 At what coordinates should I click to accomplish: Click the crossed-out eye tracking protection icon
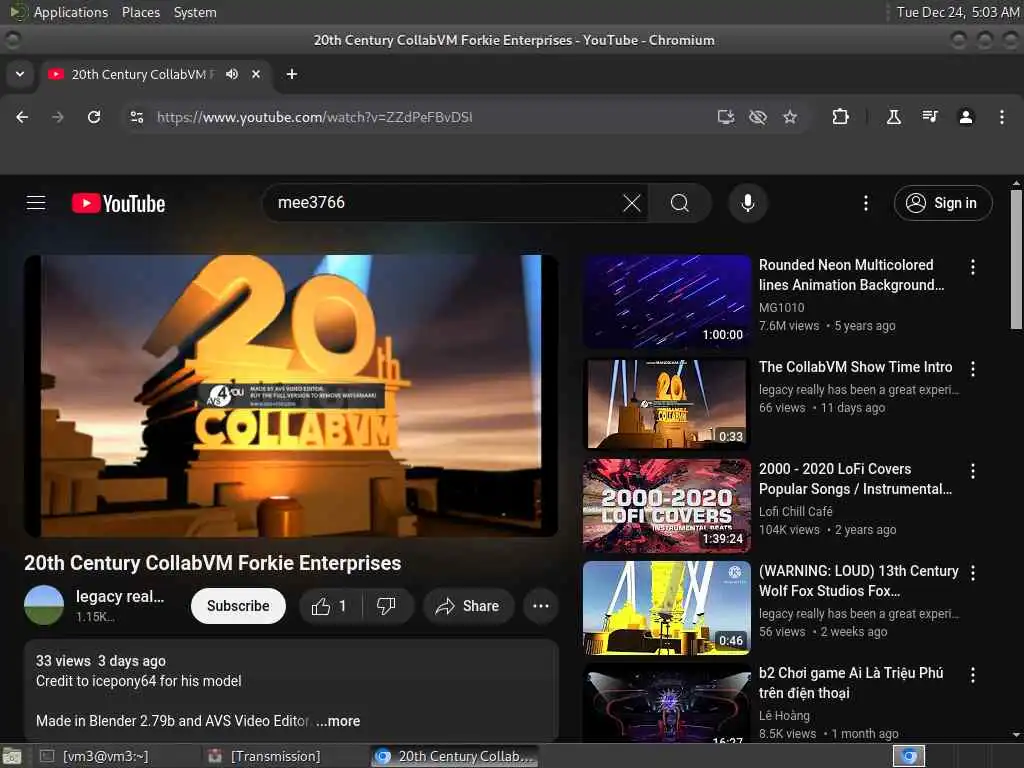[758, 117]
